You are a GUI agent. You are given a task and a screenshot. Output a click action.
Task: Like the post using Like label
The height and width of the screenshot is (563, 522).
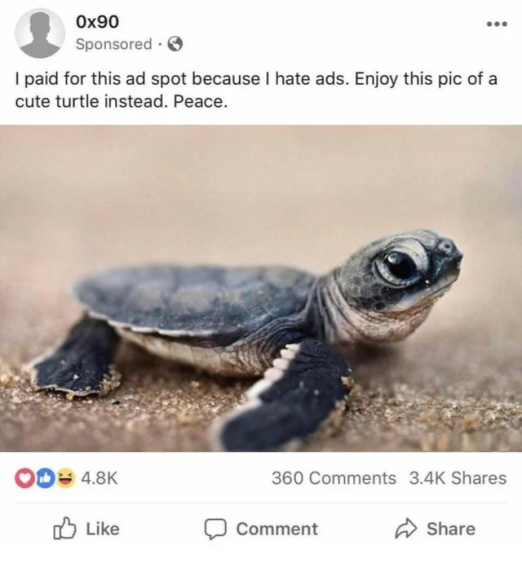tap(103, 529)
